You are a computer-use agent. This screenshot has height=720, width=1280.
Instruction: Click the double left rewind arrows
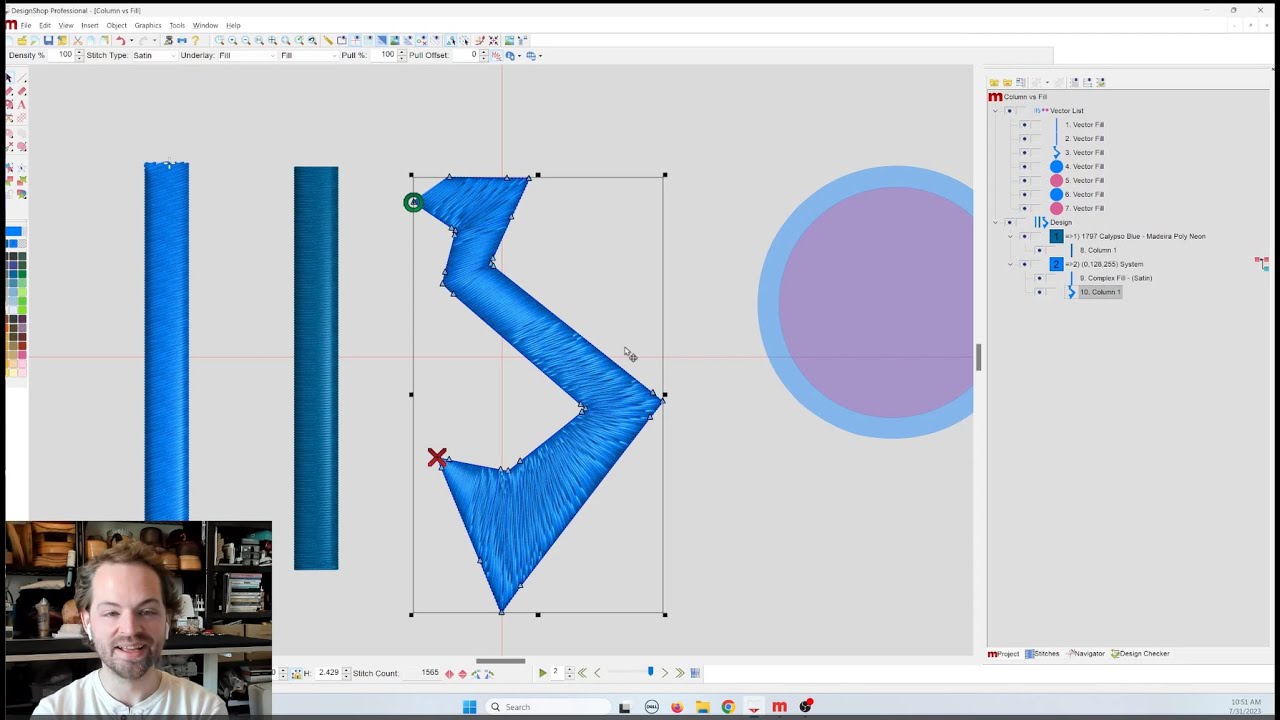click(582, 673)
